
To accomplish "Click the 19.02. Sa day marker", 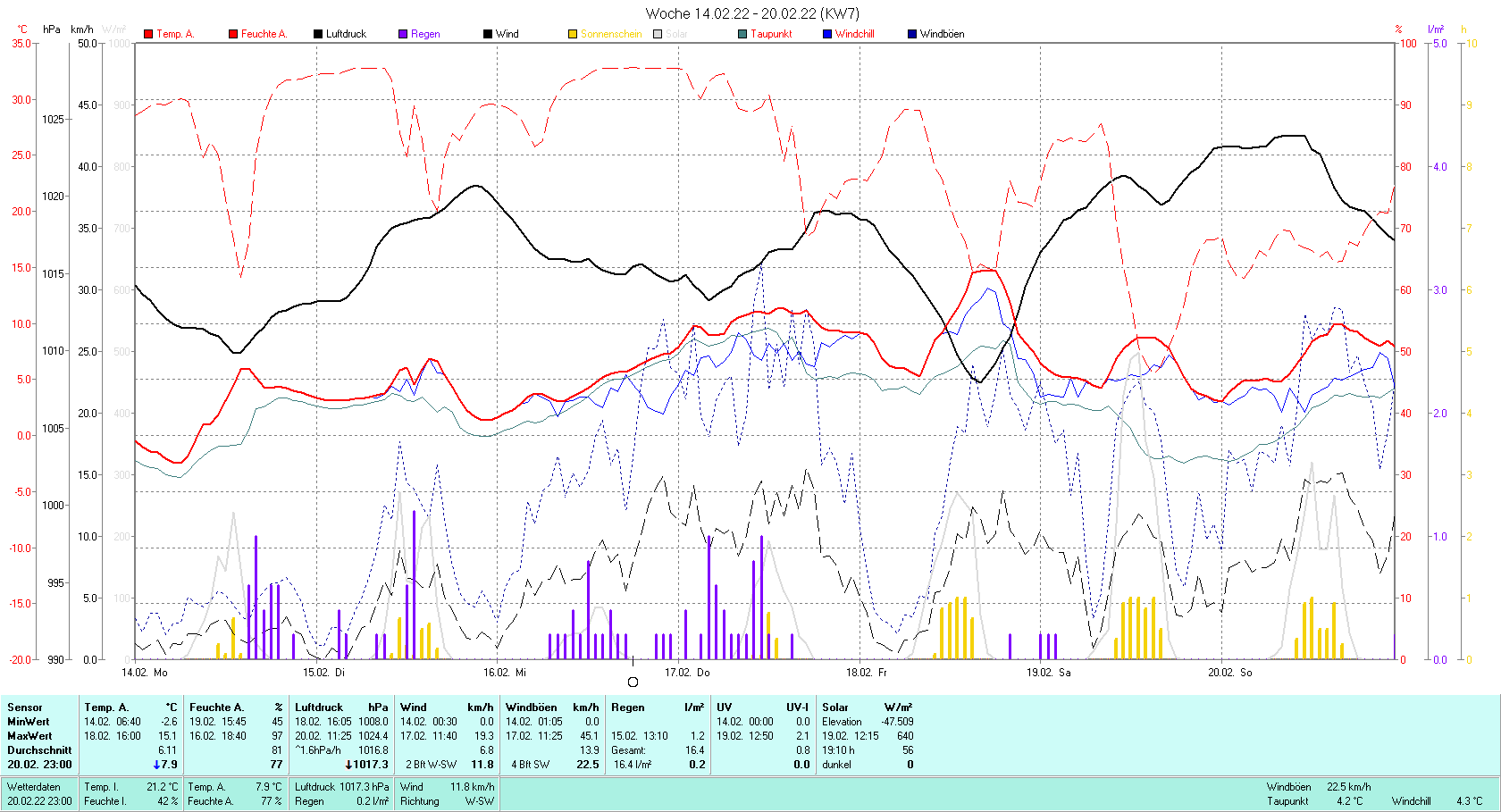I will [1048, 673].
